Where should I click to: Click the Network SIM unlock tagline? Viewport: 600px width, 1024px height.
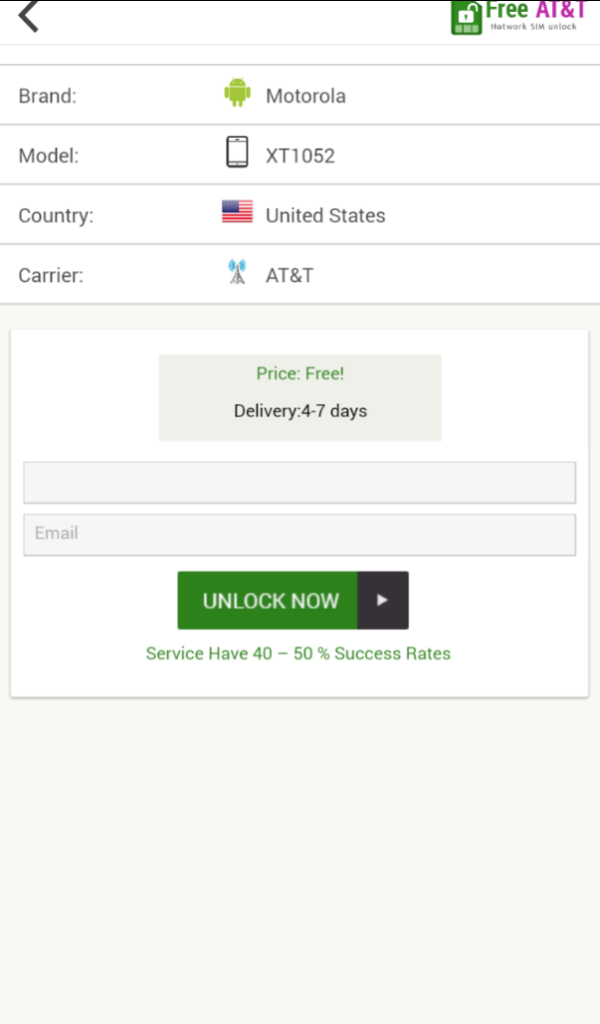click(536, 28)
